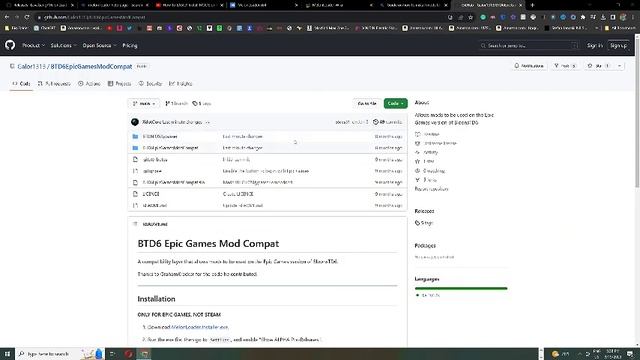Open the .gitattributes file

coord(155,160)
